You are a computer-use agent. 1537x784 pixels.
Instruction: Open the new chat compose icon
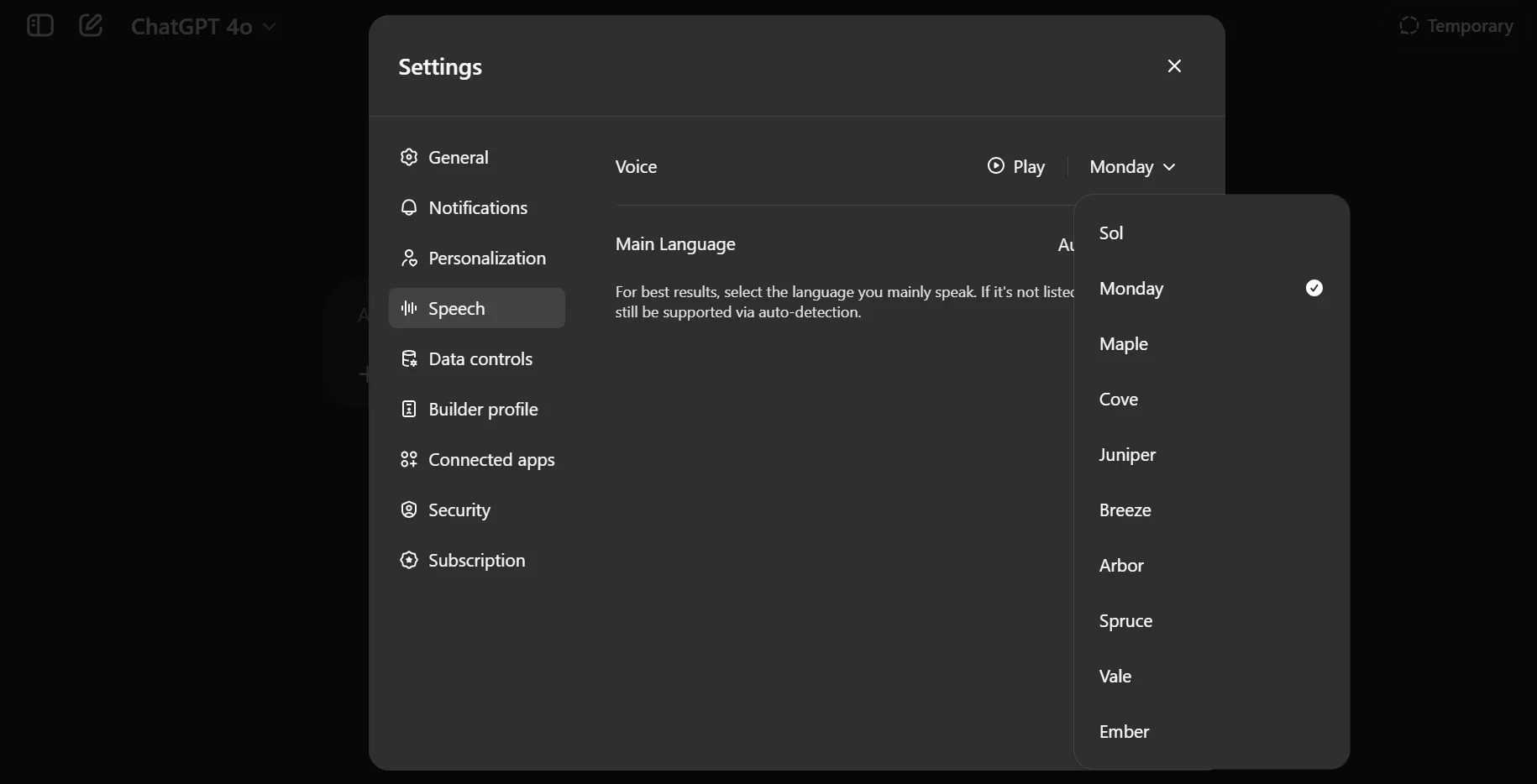91,25
